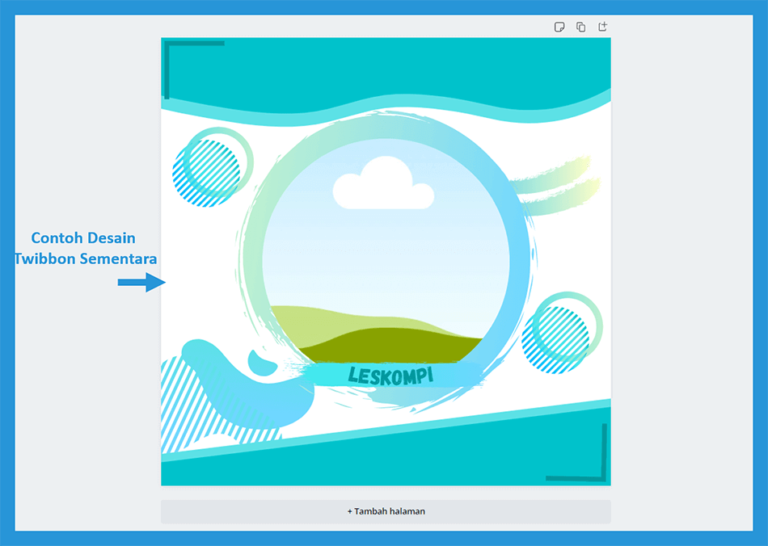Select the brush strokes at upper right
Screen dimensions: 768x546
(x=554, y=187)
